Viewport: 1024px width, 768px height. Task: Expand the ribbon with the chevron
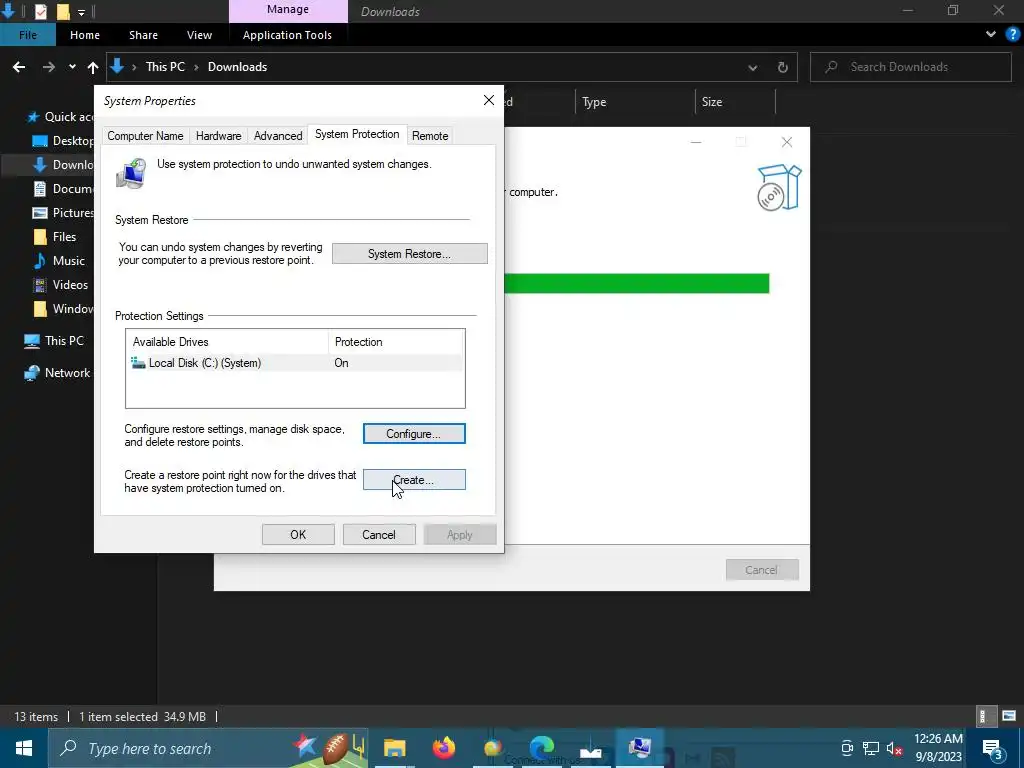pyautogui.click(x=991, y=34)
